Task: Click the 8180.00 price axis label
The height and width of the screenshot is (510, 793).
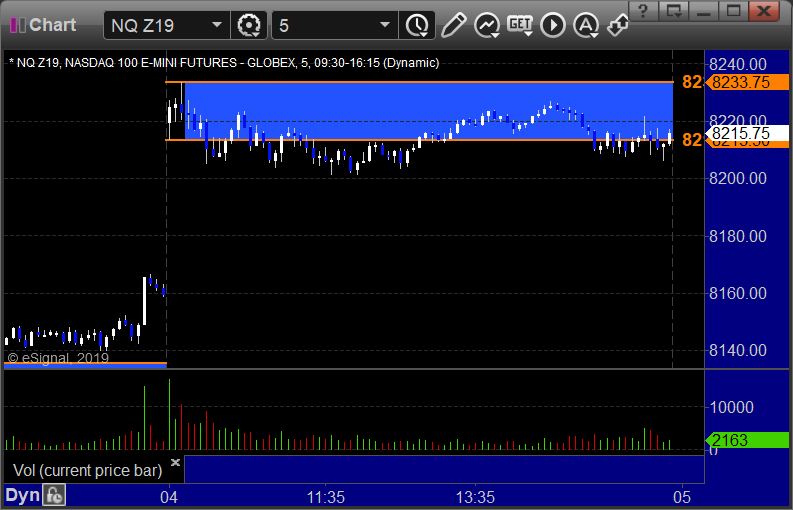Action: [738, 236]
